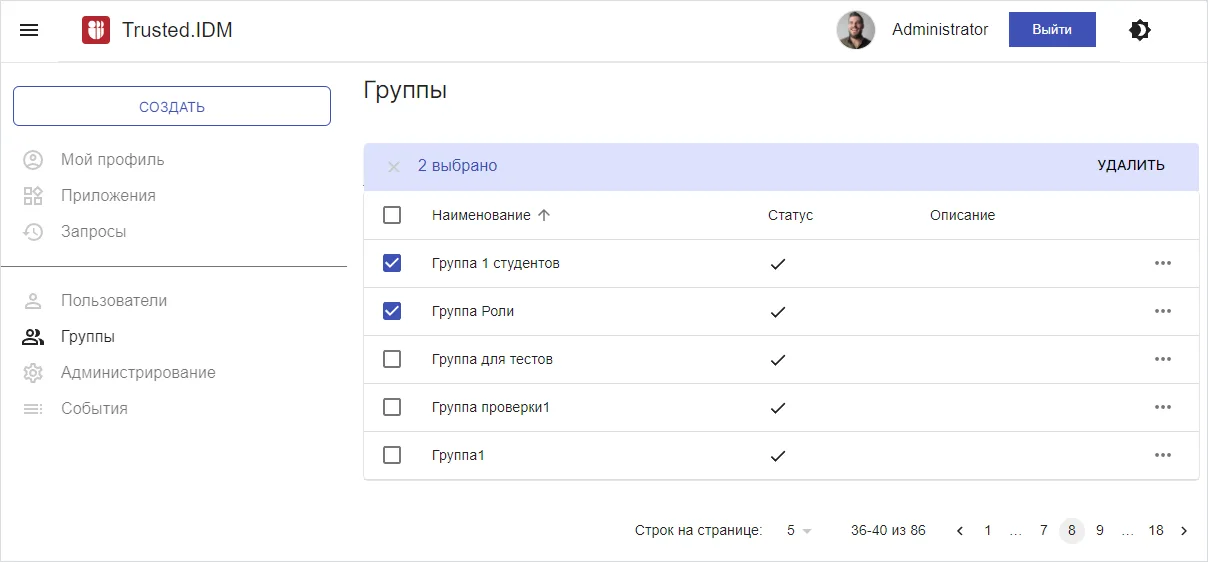
Task: Open actions menu for Группа Роли
Action: (1162, 311)
